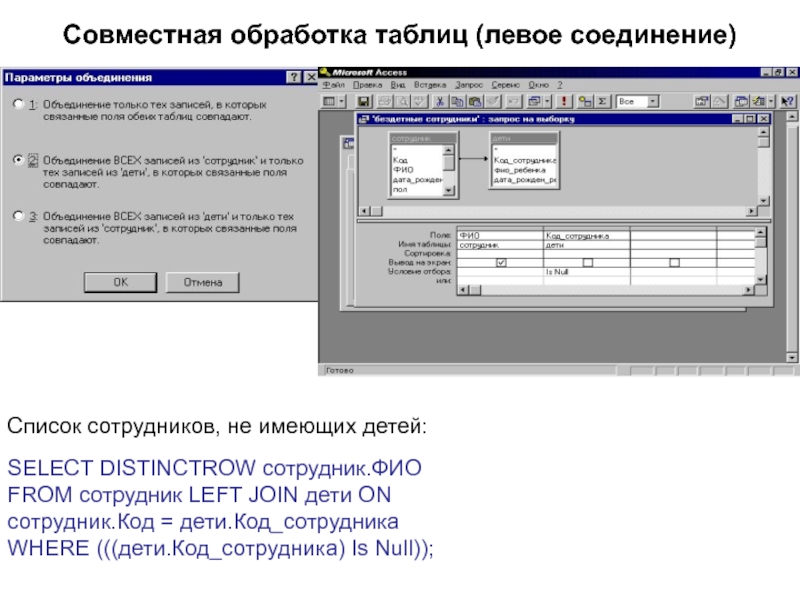Select join option 3 for all 'дети' records

pyautogui.click(x=17, y=214)
